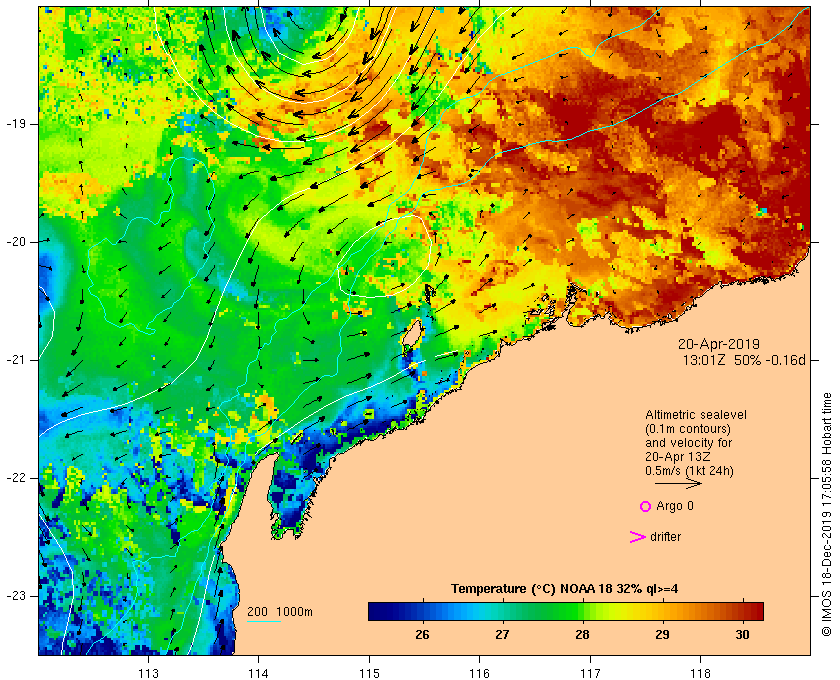
Task: Click the 0.5m/s (1kt 24h) label
Action: (689, 470)
